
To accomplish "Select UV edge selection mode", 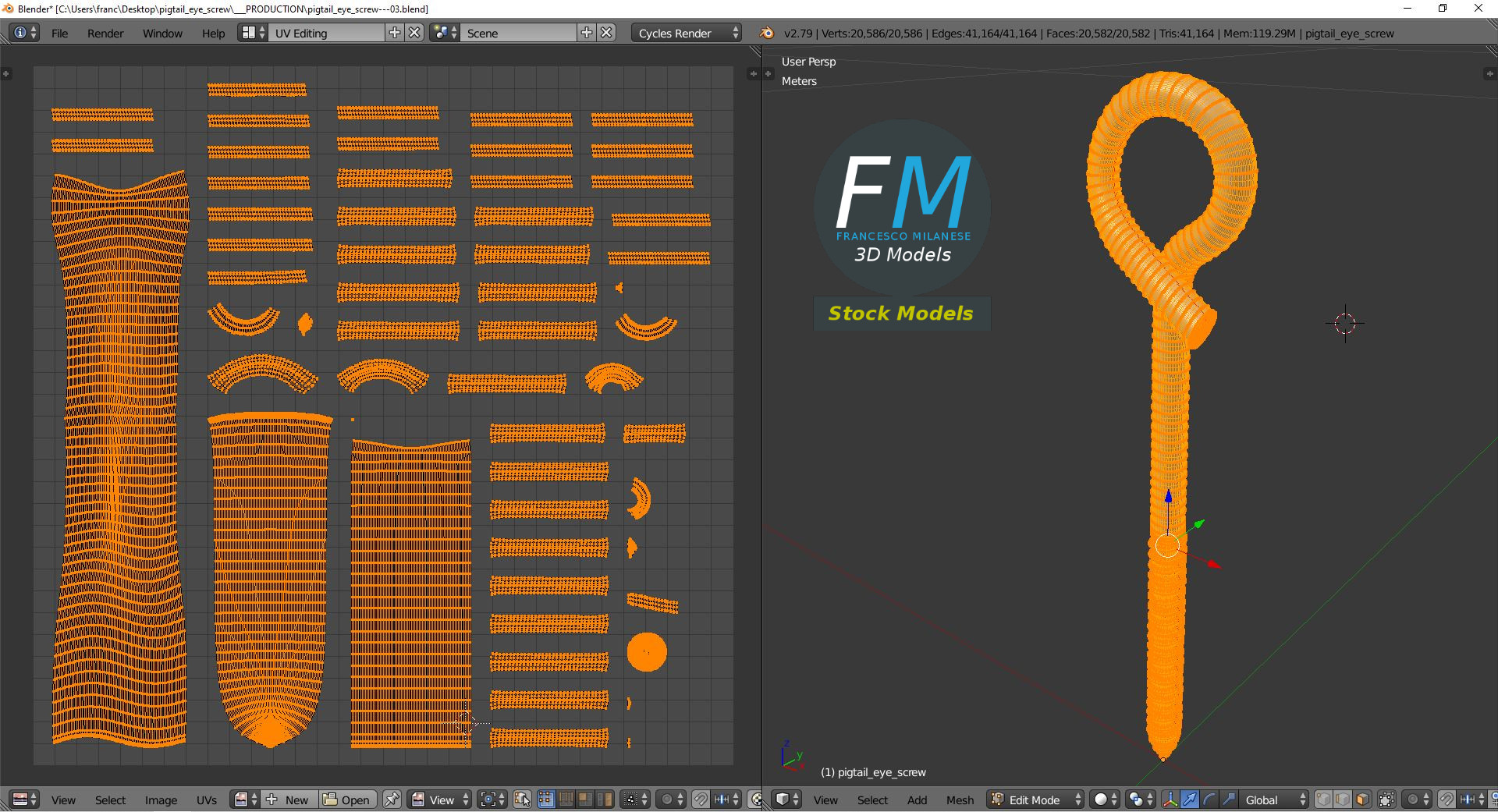I will 566,800.
